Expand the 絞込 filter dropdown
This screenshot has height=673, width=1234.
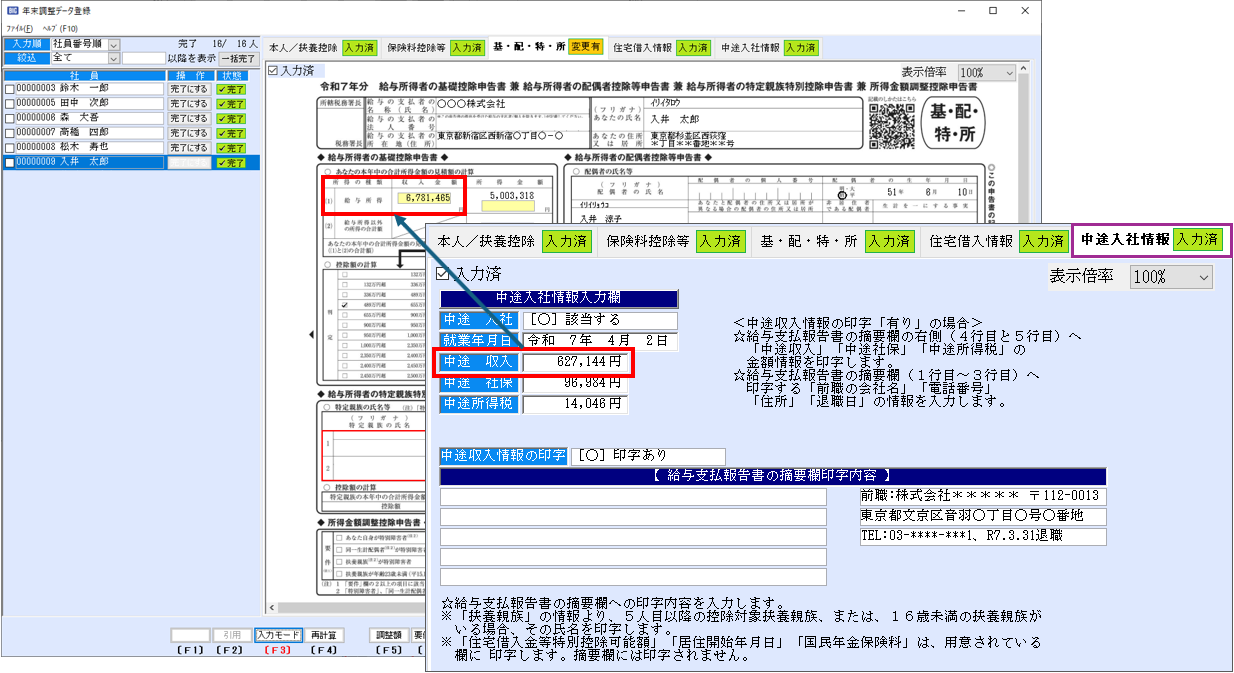[x=113, y=59]
